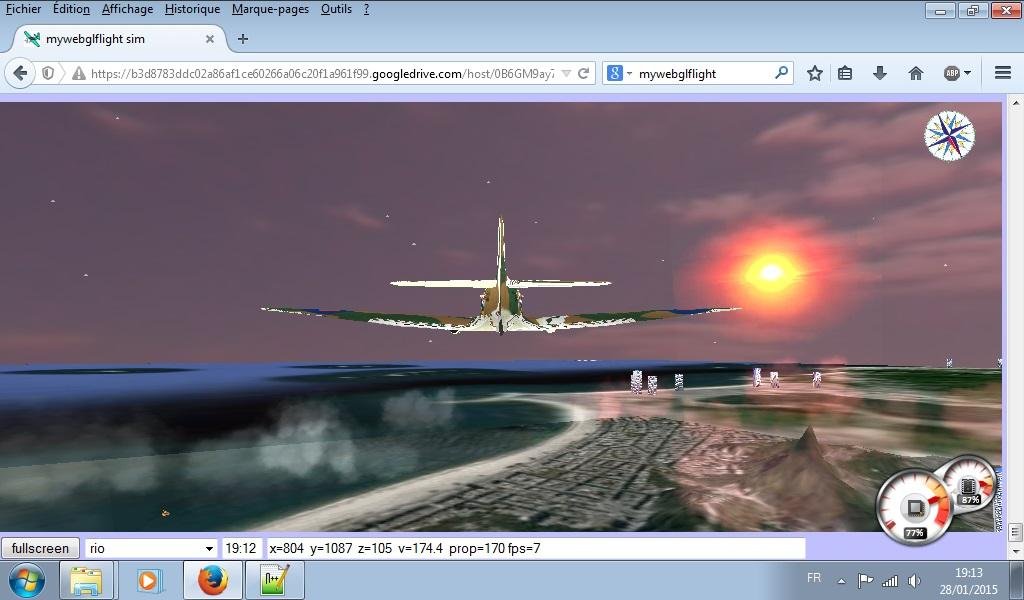Click the CPU gauge showing 77%

(914, 507)
